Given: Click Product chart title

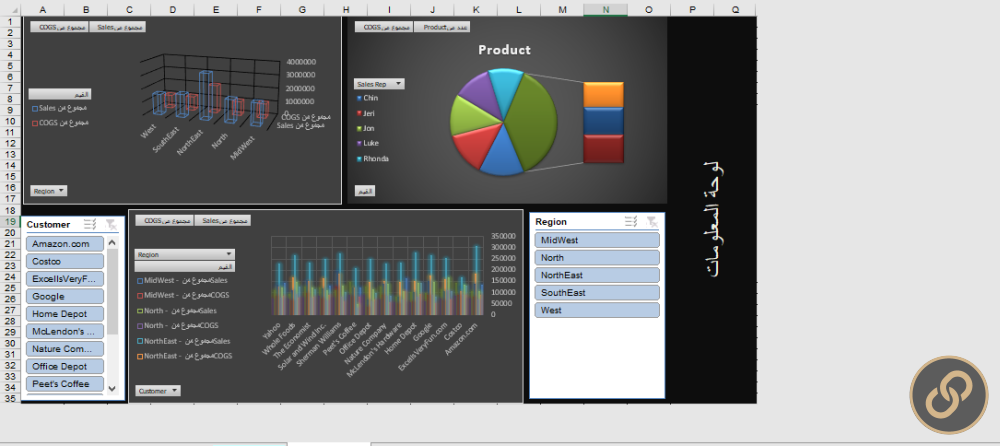Looking at the screenshot, I should tap(504, 50).
